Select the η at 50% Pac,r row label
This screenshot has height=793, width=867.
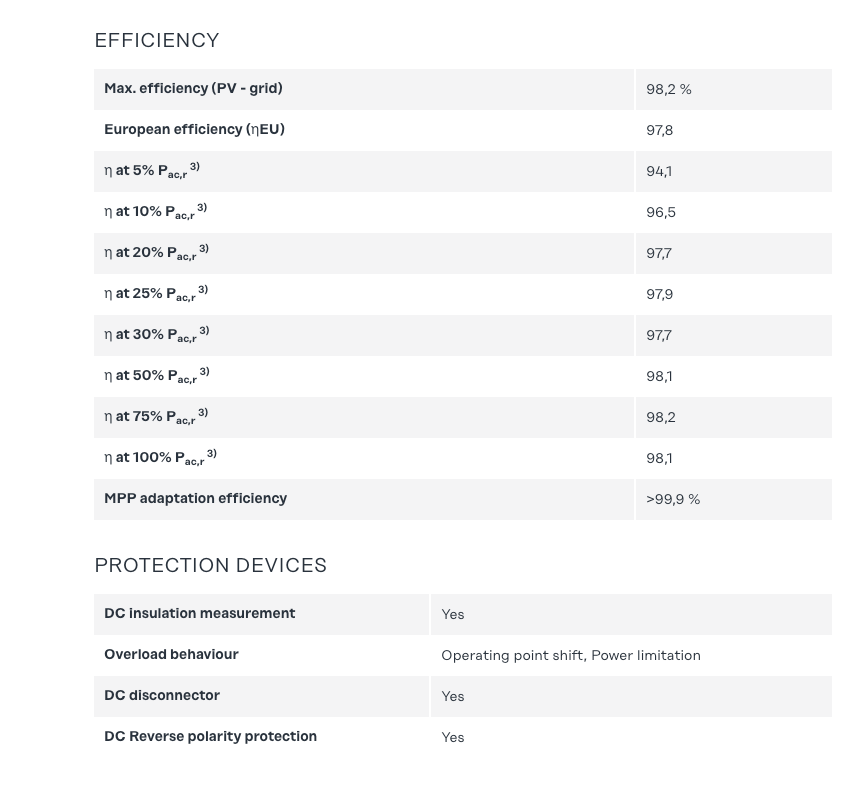[x=156, y=375]
